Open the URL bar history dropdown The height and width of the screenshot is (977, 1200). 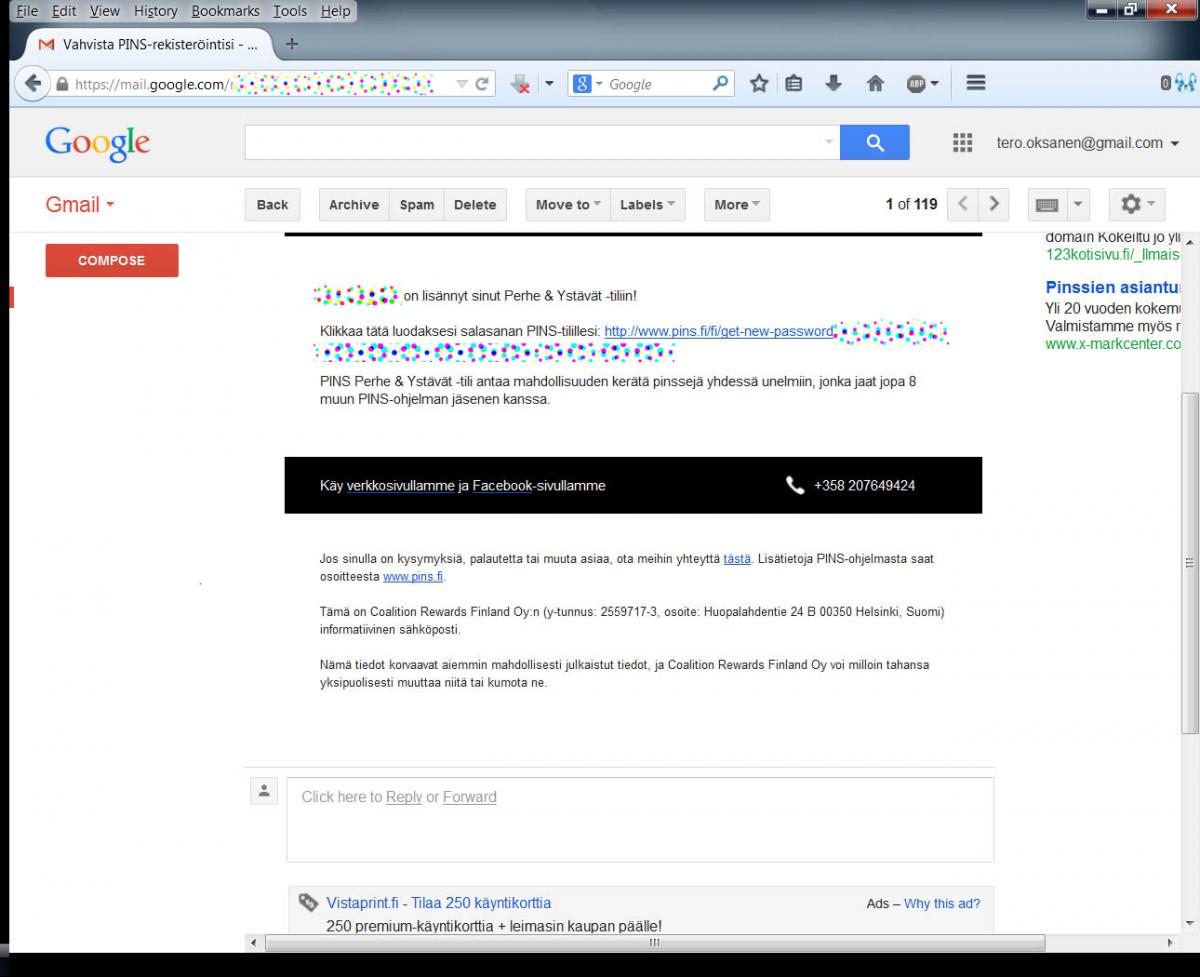pos(461,85)
